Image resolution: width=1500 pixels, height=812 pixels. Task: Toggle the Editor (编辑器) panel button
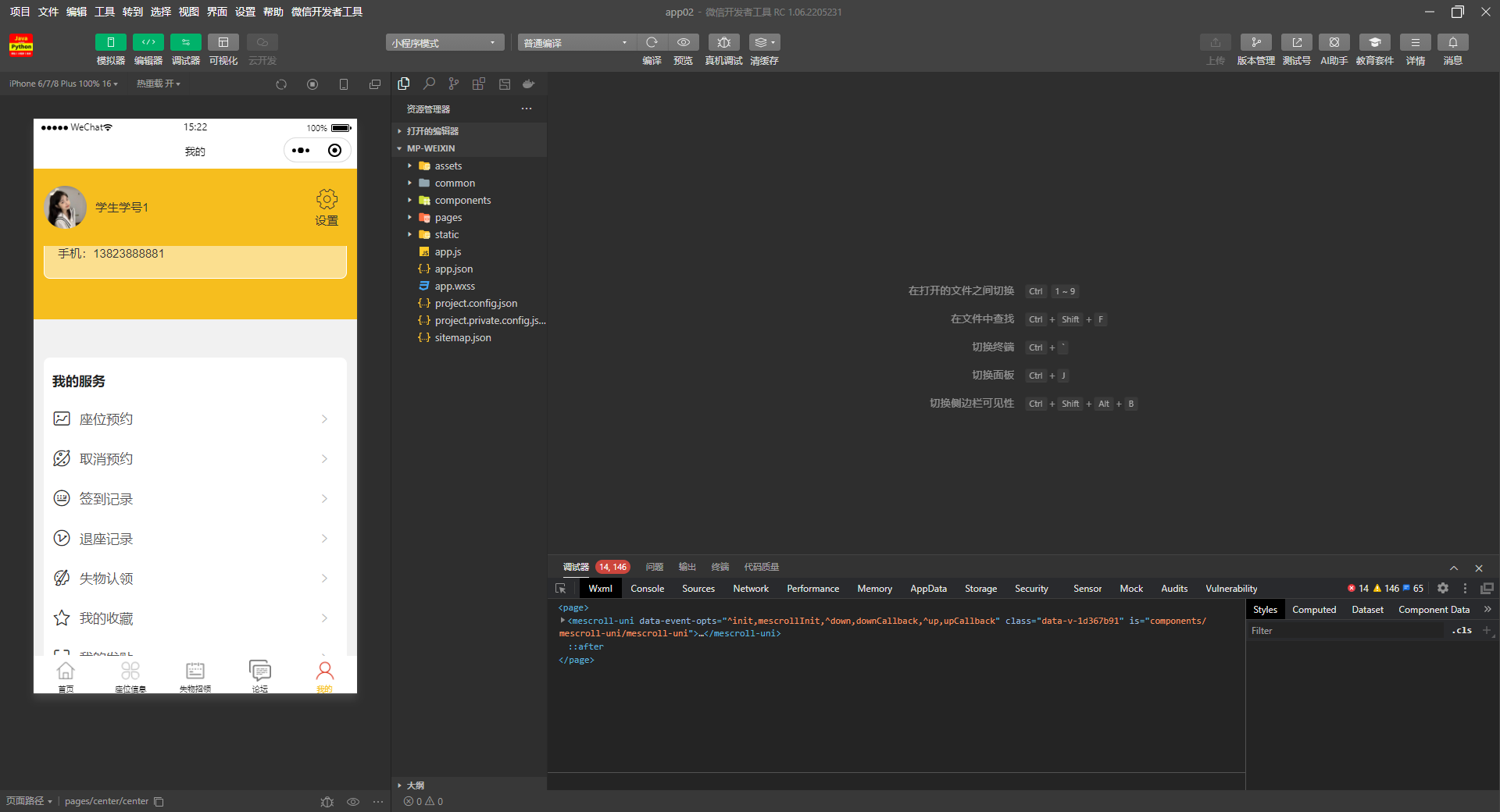tap(148, 42)
